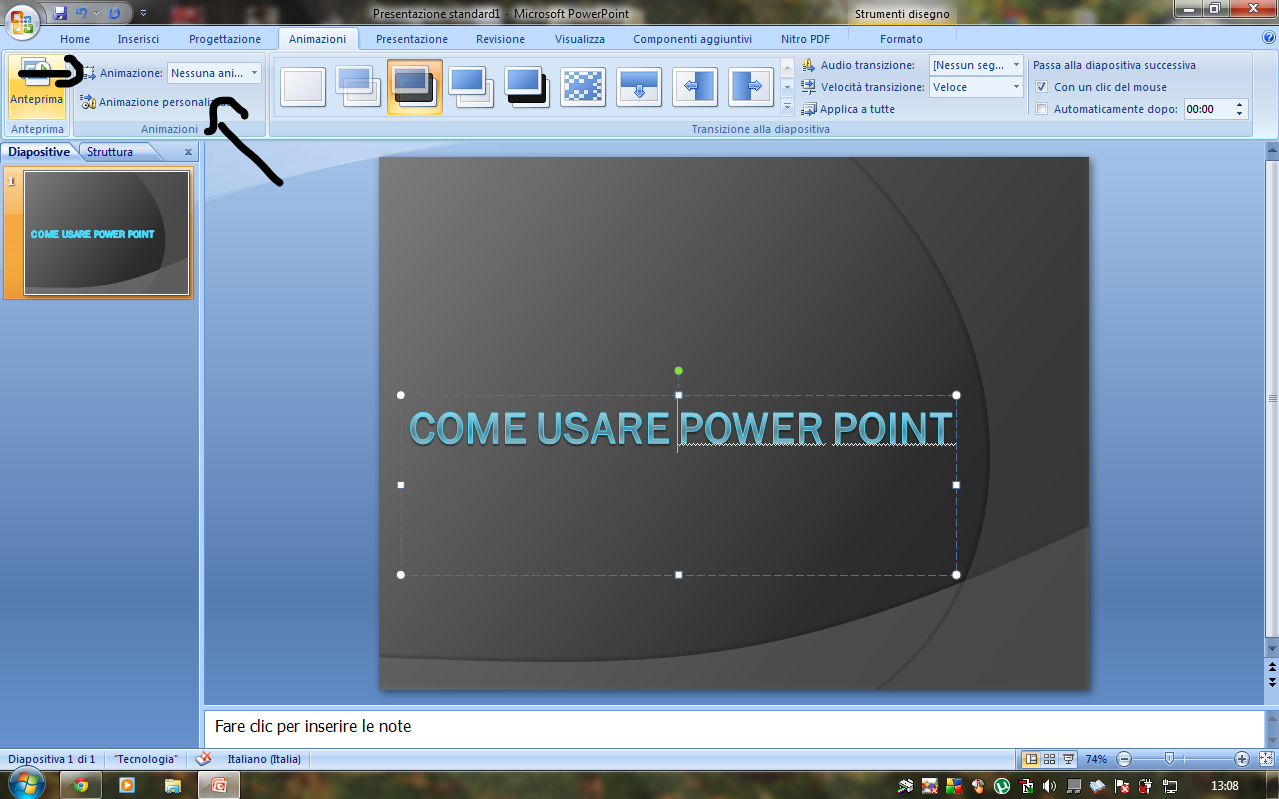The image size is (1279, 799).
Task: Switch to Normal view icon
Action: pyautogui.click(x=1032, y=759)
